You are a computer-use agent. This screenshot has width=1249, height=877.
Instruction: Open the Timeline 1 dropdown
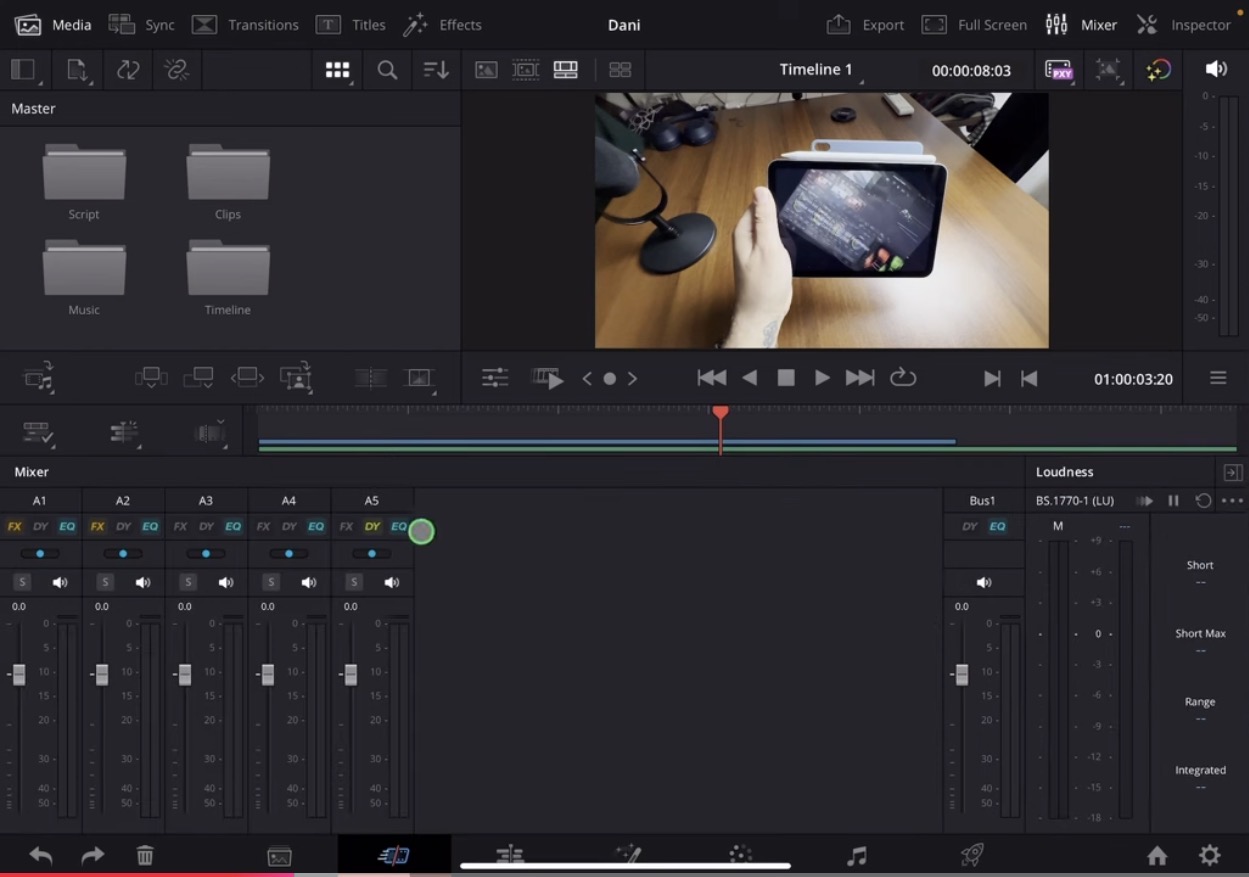(x=818, y=69)
